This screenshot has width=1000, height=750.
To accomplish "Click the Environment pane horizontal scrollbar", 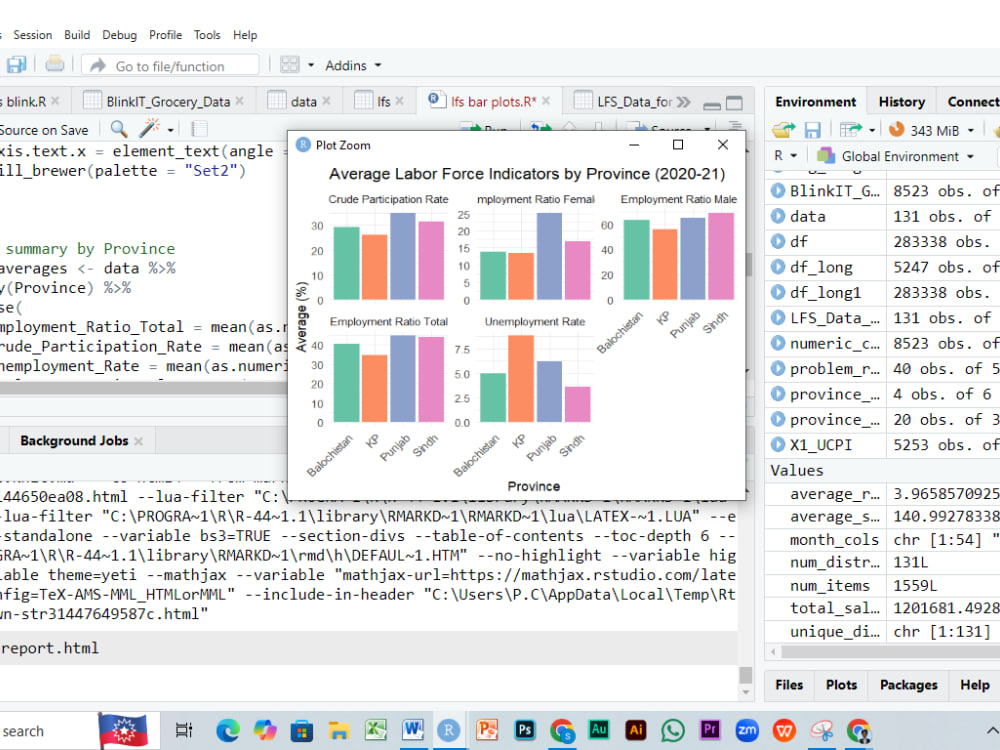I will coord(890,652).
